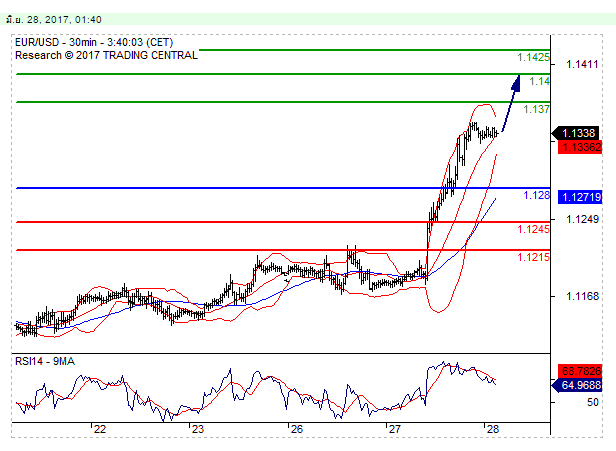Click the green 1.14 resistance label

[x=539, y=81]
